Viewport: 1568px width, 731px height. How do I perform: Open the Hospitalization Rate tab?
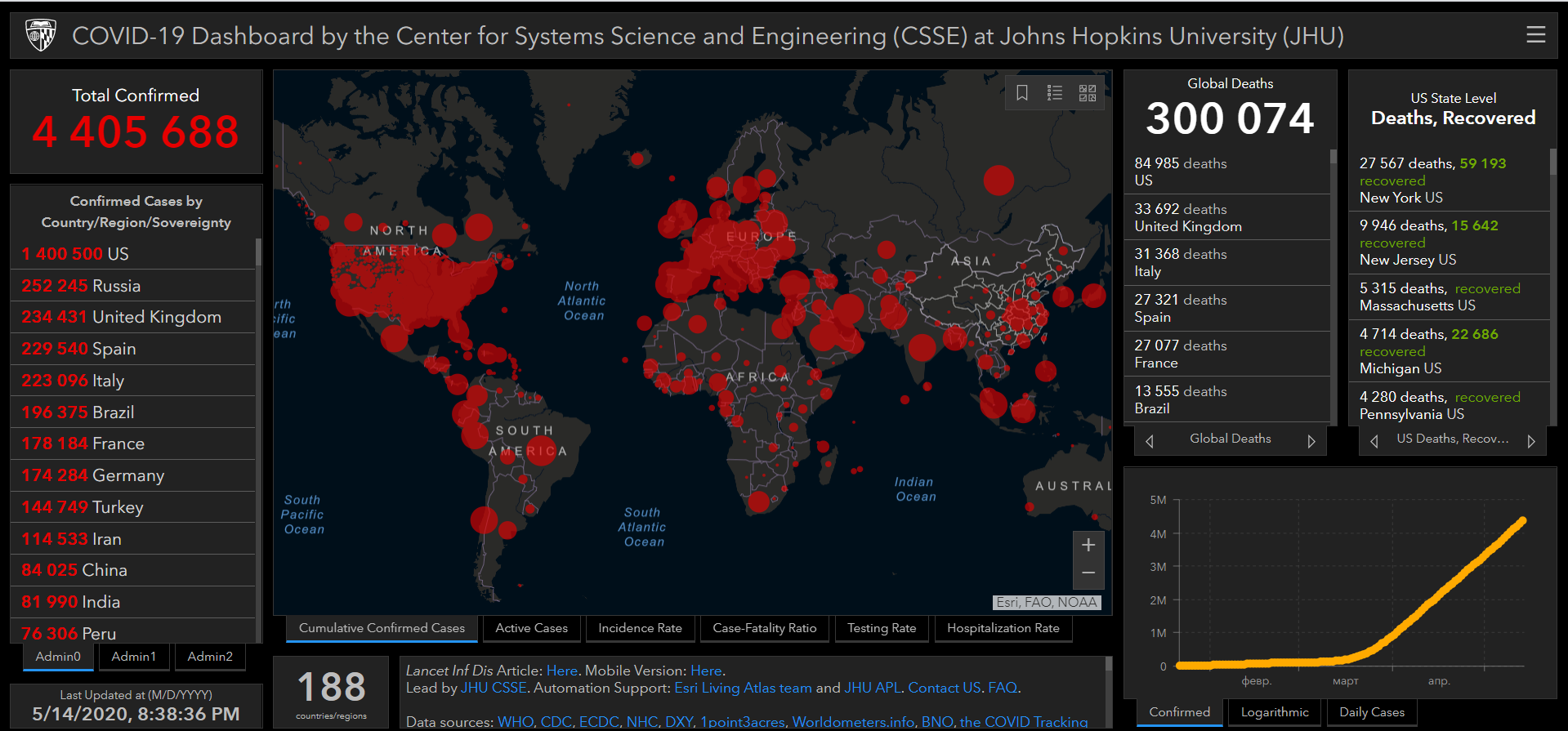pos(1003,628)
